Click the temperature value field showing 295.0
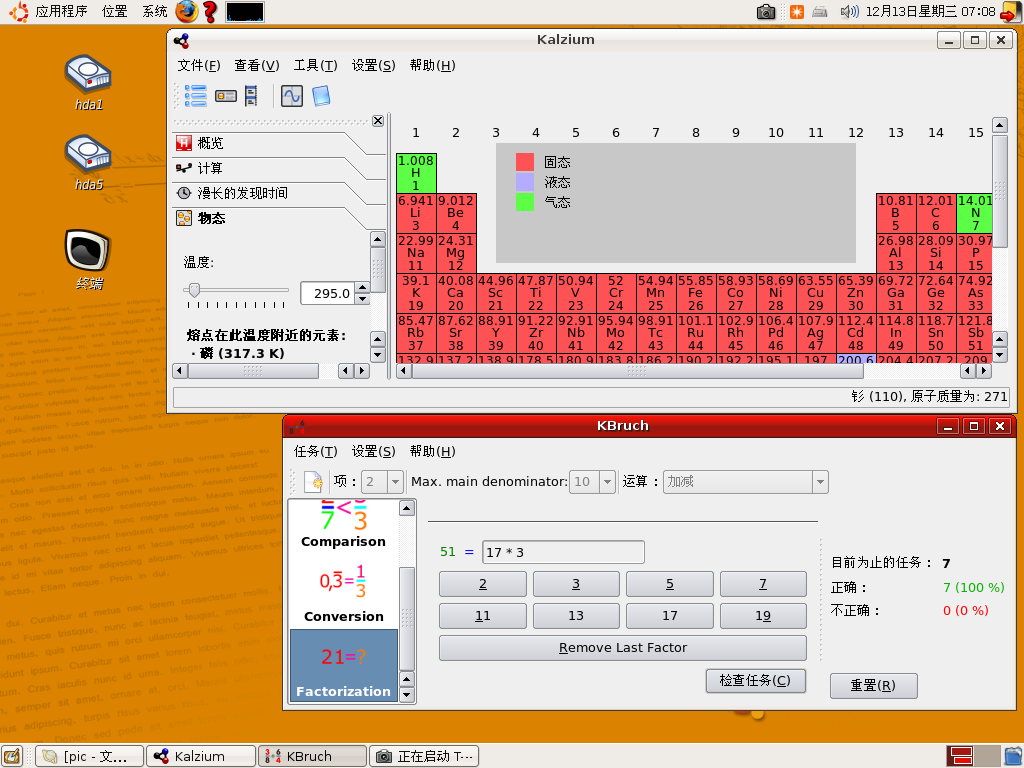Viewport: 1024px width, 768px height. (328, 293)
